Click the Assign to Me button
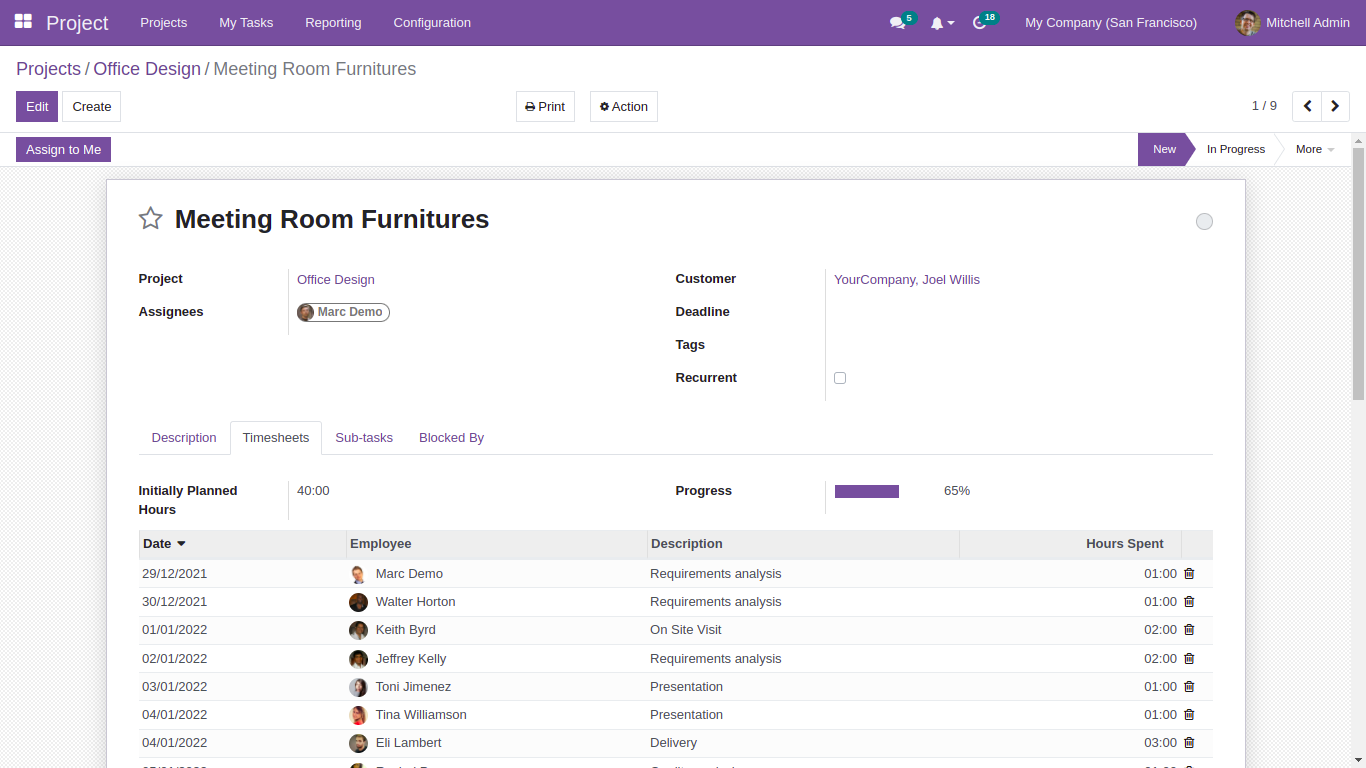 pos(63,149)
